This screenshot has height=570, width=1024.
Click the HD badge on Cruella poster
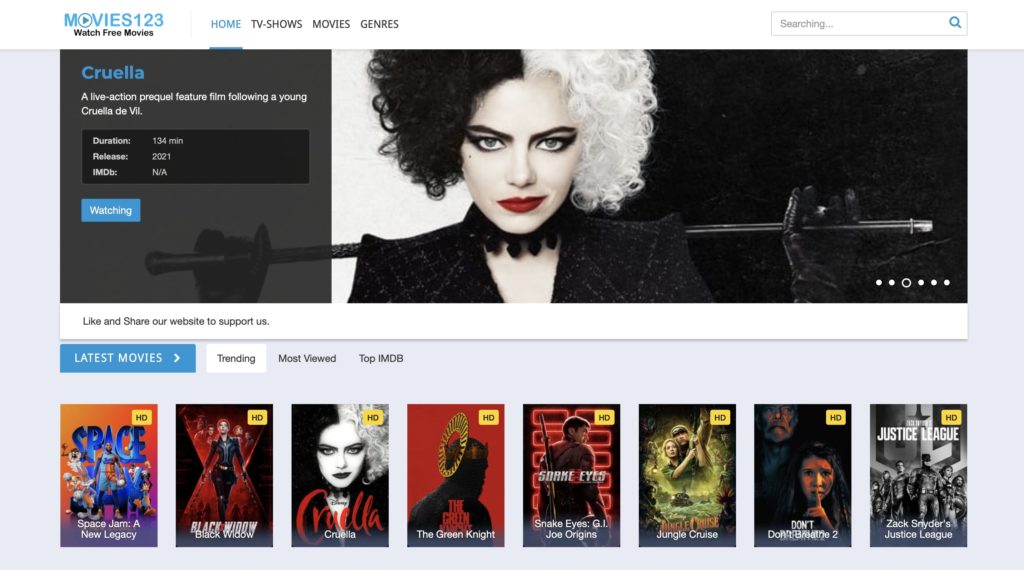pyautogui.click(x=372, y=417)
